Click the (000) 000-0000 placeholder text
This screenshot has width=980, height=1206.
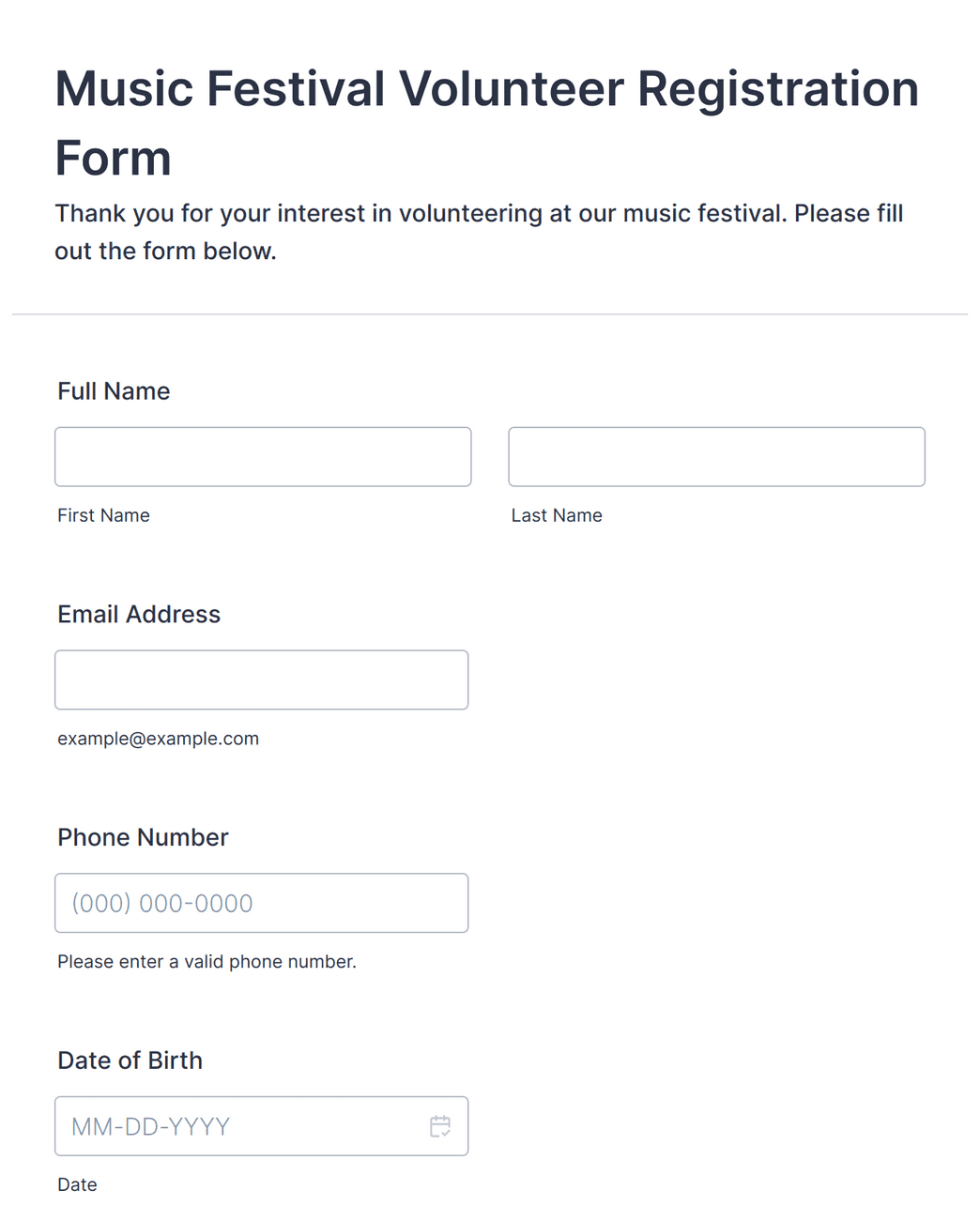(x=162, y=904)
